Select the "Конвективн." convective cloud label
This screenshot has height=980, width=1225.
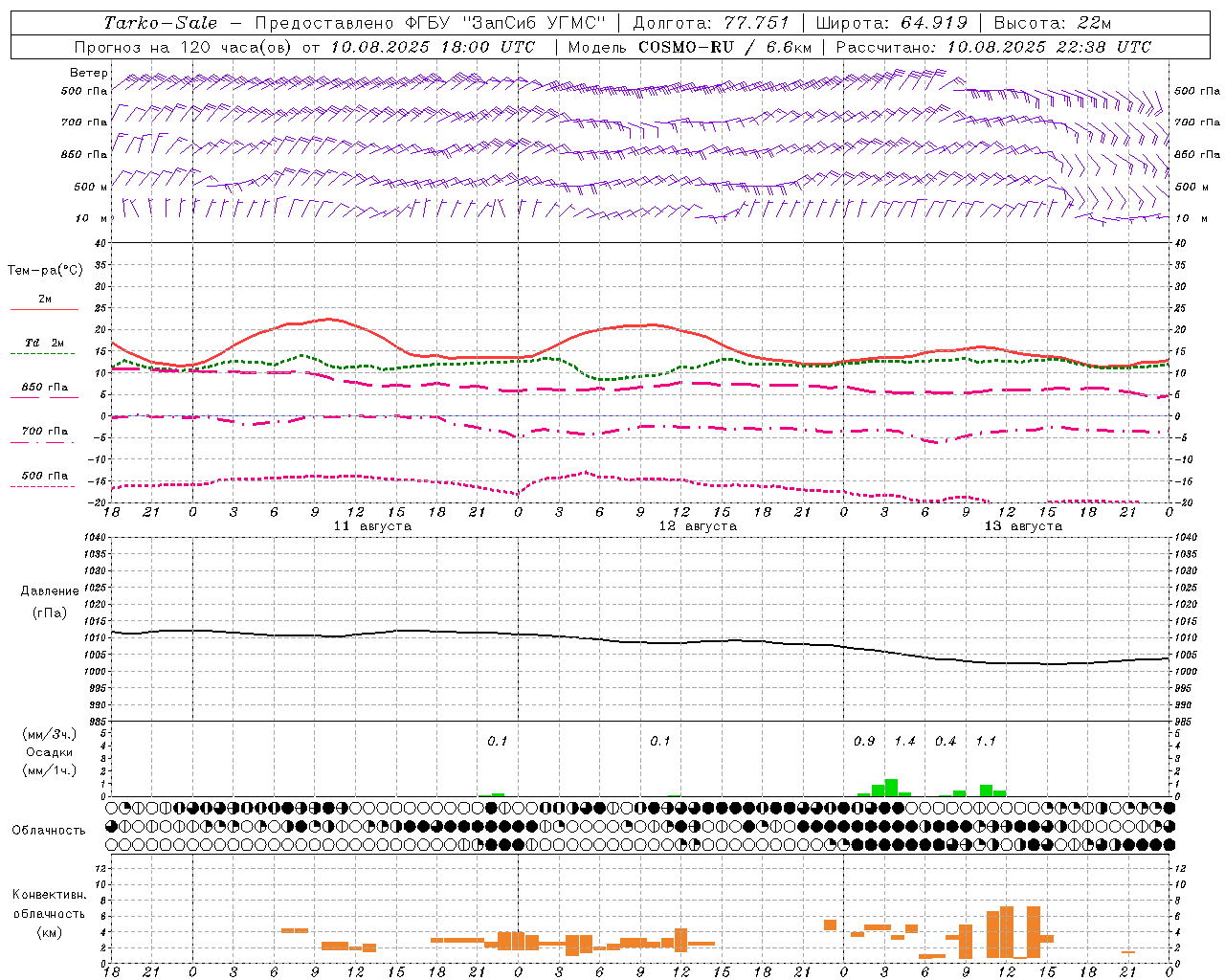(49, 895)
